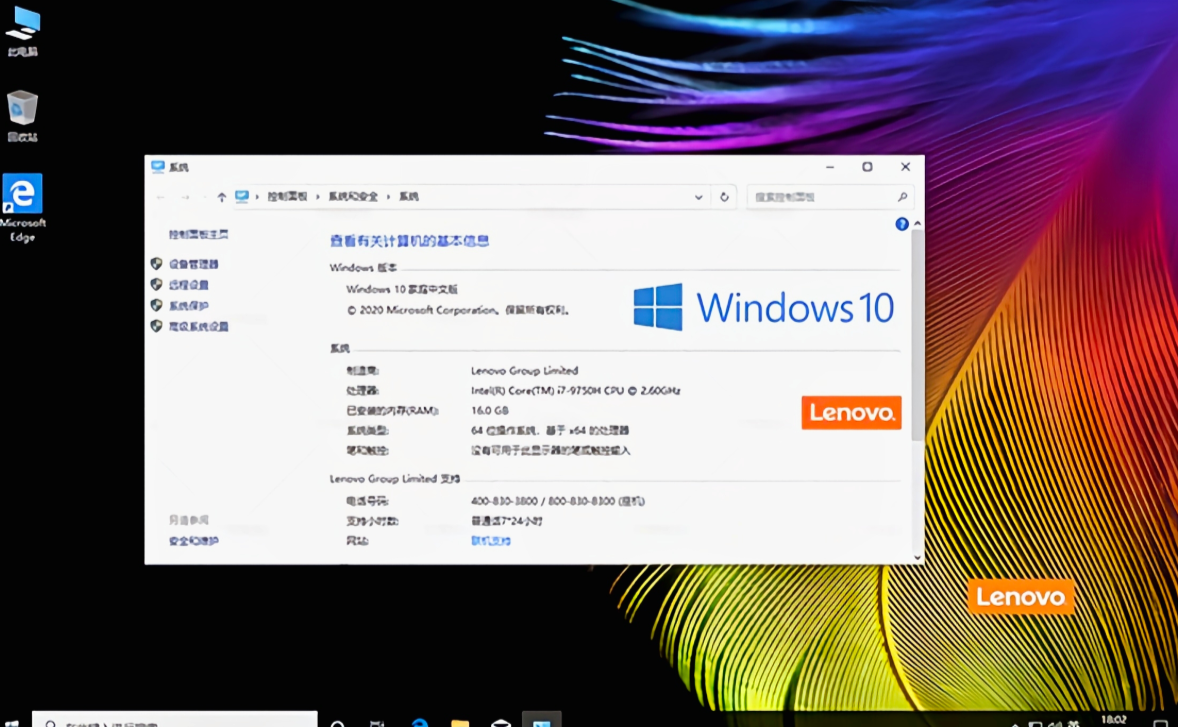The image size is (1178, 727).
Task: Expand the chevron before 系统 in breadcrumb
Action: 388,197
